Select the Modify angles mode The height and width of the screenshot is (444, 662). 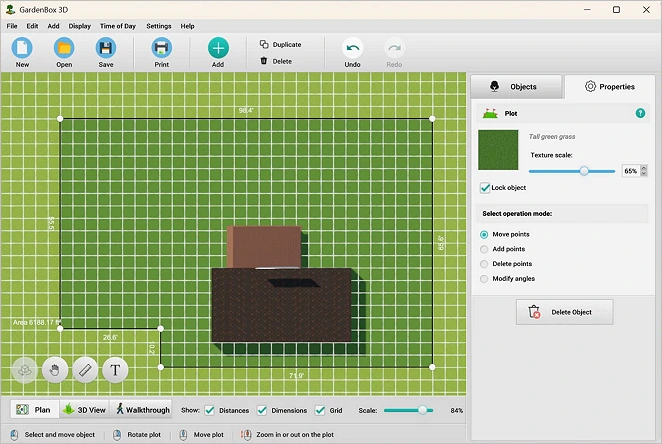(484, 279)
